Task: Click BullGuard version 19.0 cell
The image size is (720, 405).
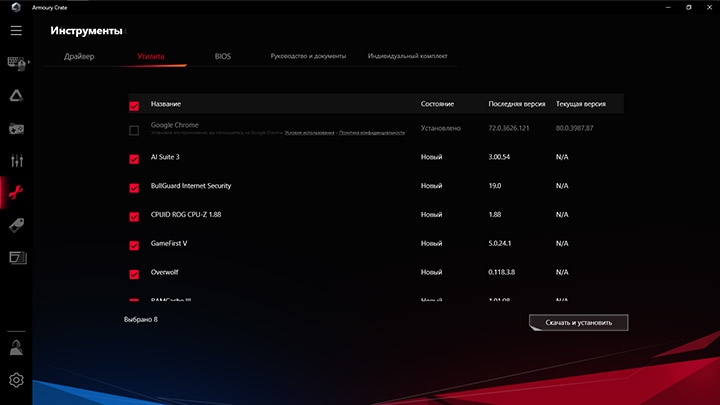Action: click(x=495, y=186)
